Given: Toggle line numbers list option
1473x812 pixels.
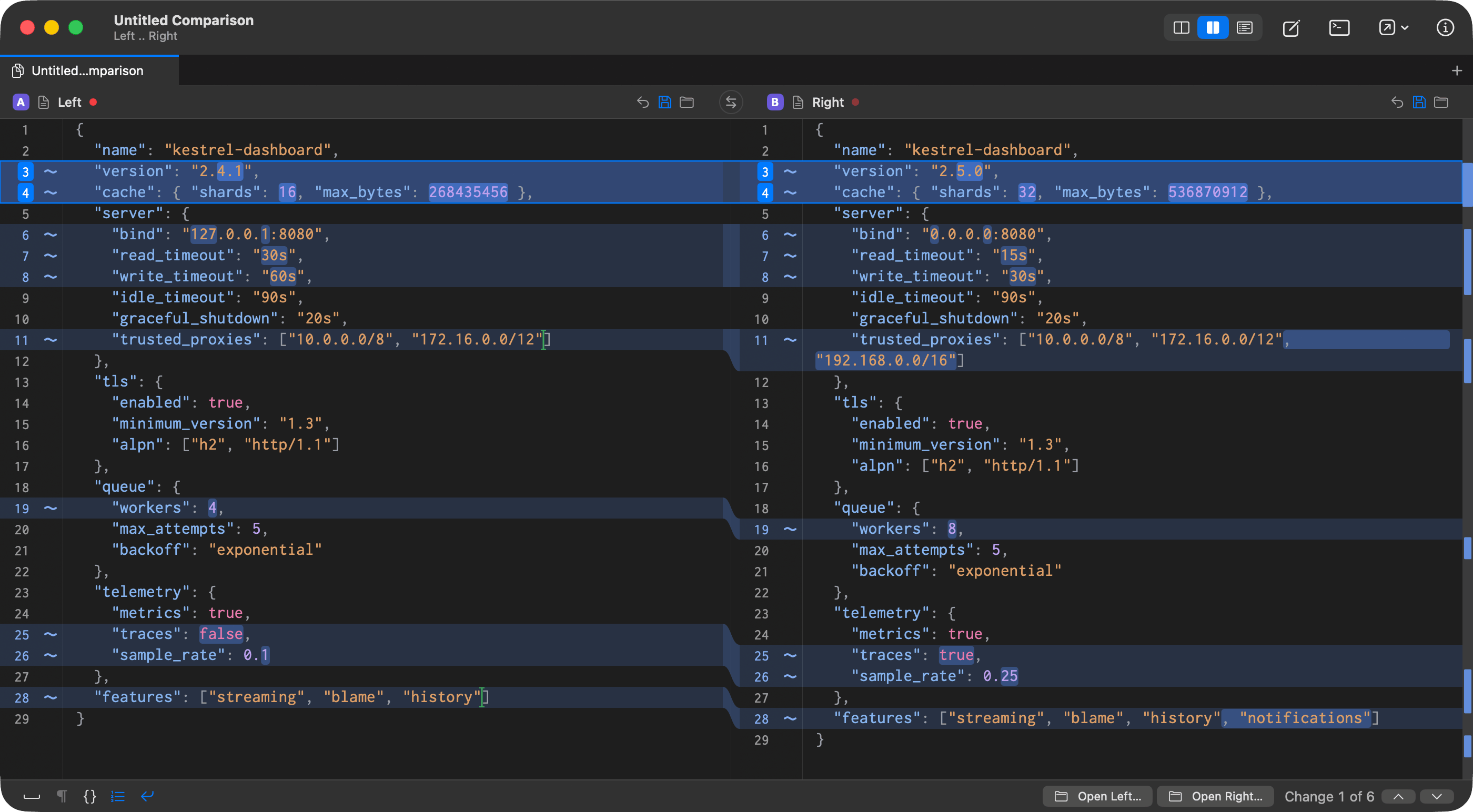Looking at the screenshot, I should coord(118,796).
